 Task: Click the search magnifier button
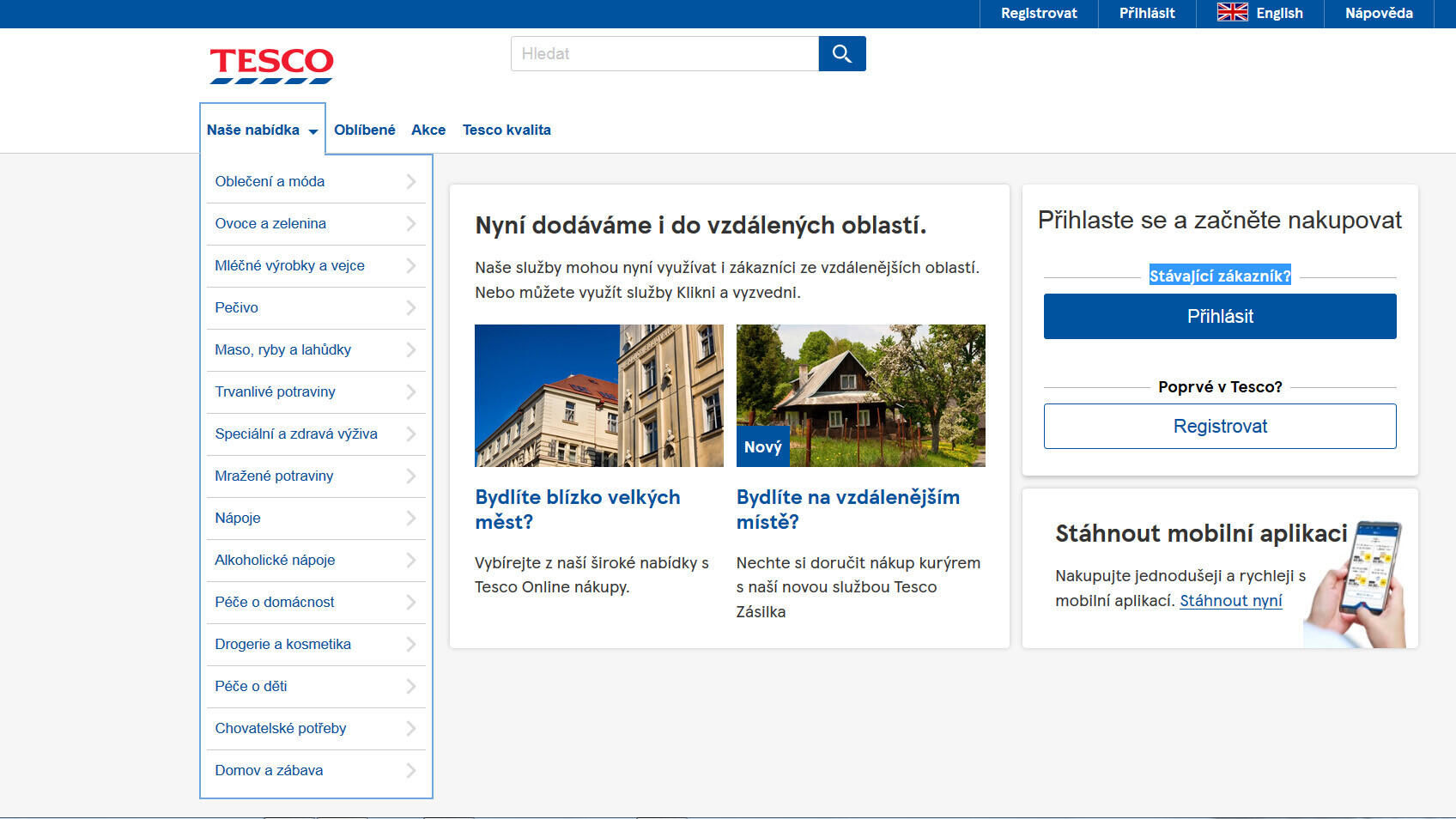[841, 53]
